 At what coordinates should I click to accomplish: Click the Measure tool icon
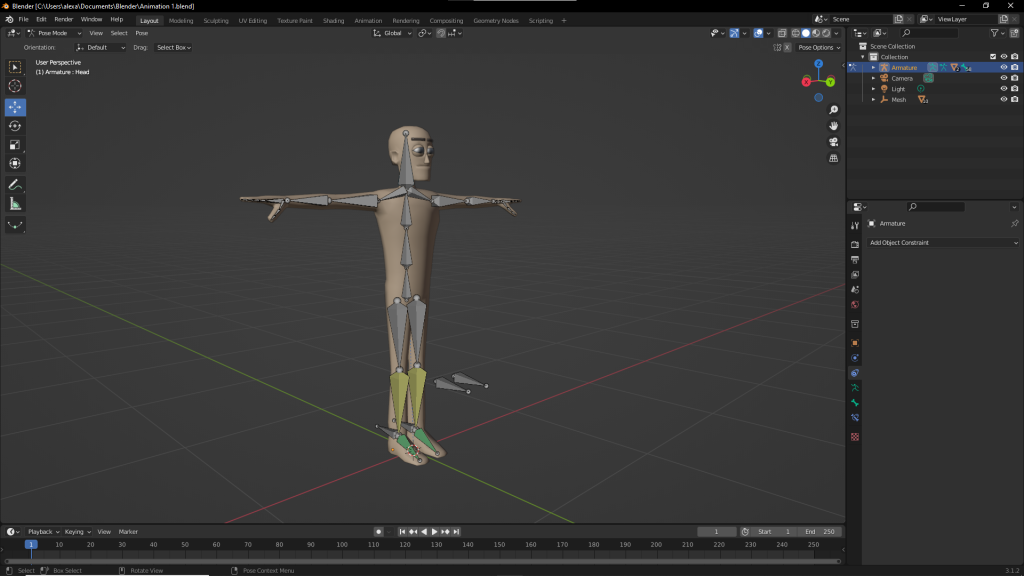(x=15, y=204)
